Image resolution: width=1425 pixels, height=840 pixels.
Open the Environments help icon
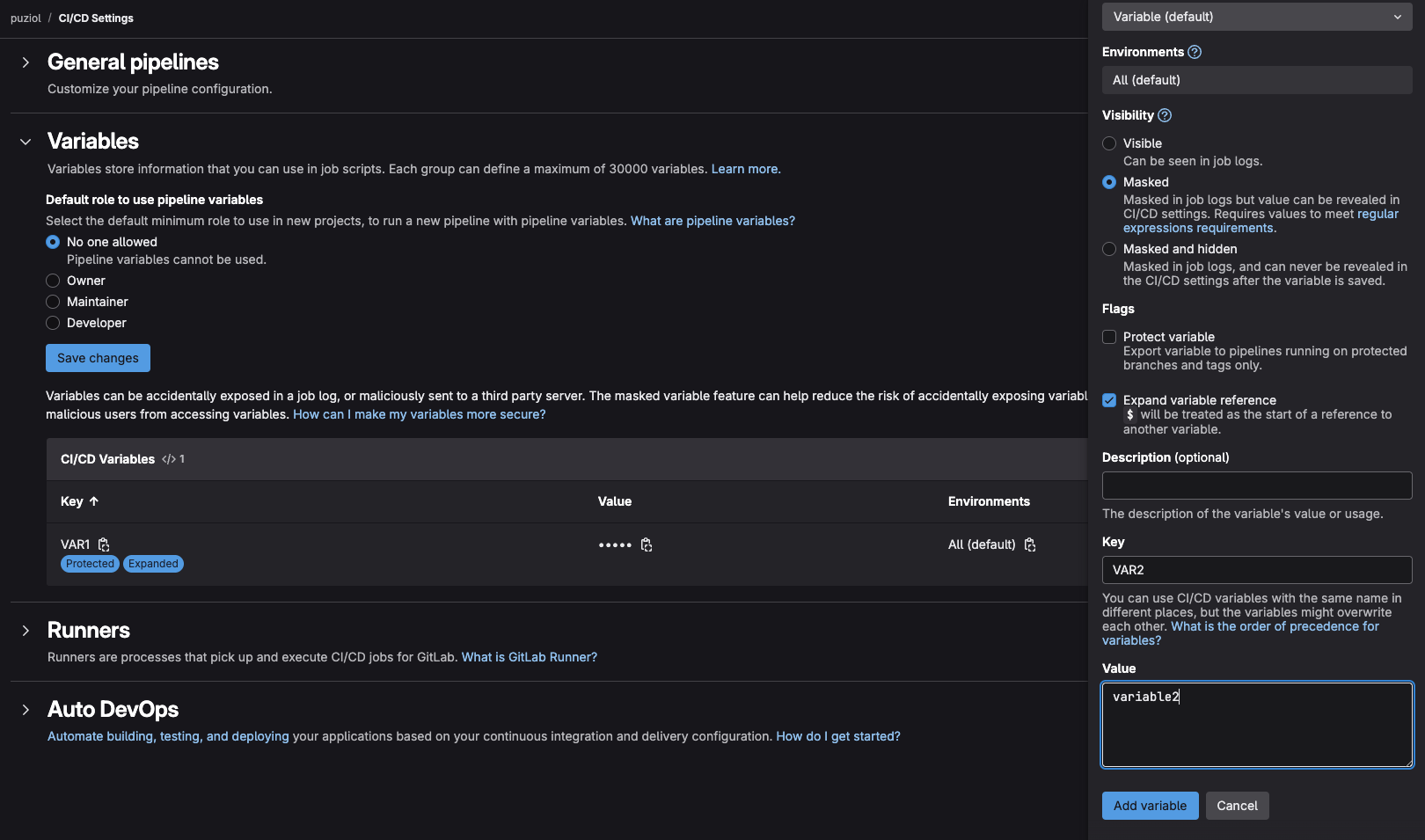(x=1195, y=52)
